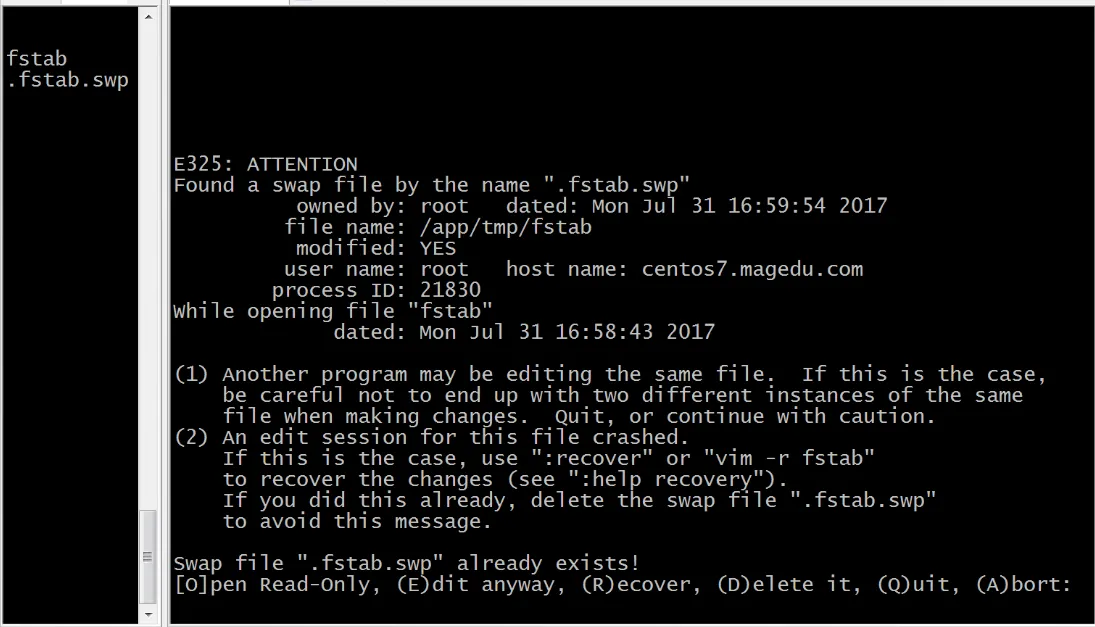Click the E325: ATTENTION heading line

[265, 164]
